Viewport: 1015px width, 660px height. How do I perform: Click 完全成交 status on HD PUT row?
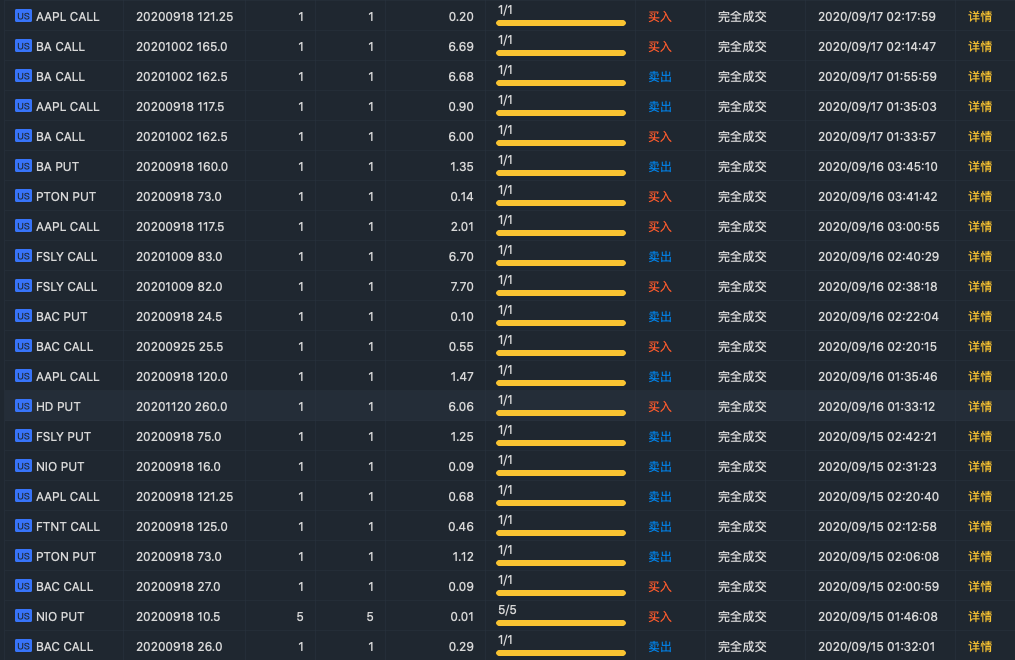(742, 406)
